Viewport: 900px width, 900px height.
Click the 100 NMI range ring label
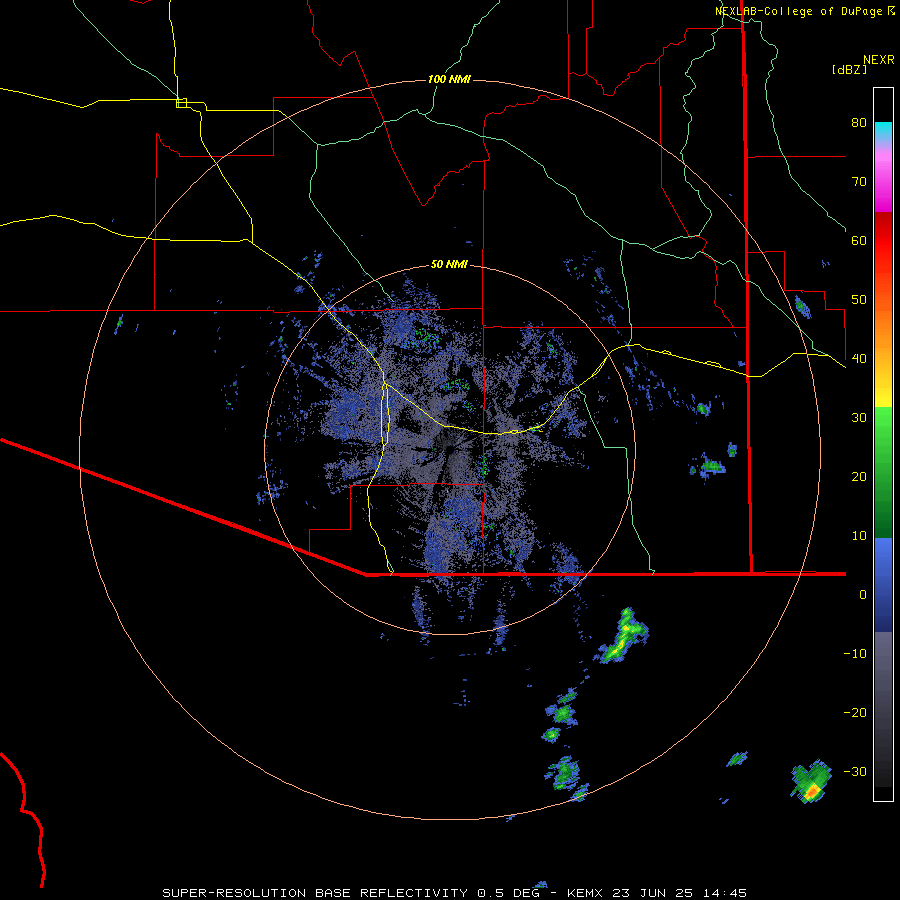[449, 79]
